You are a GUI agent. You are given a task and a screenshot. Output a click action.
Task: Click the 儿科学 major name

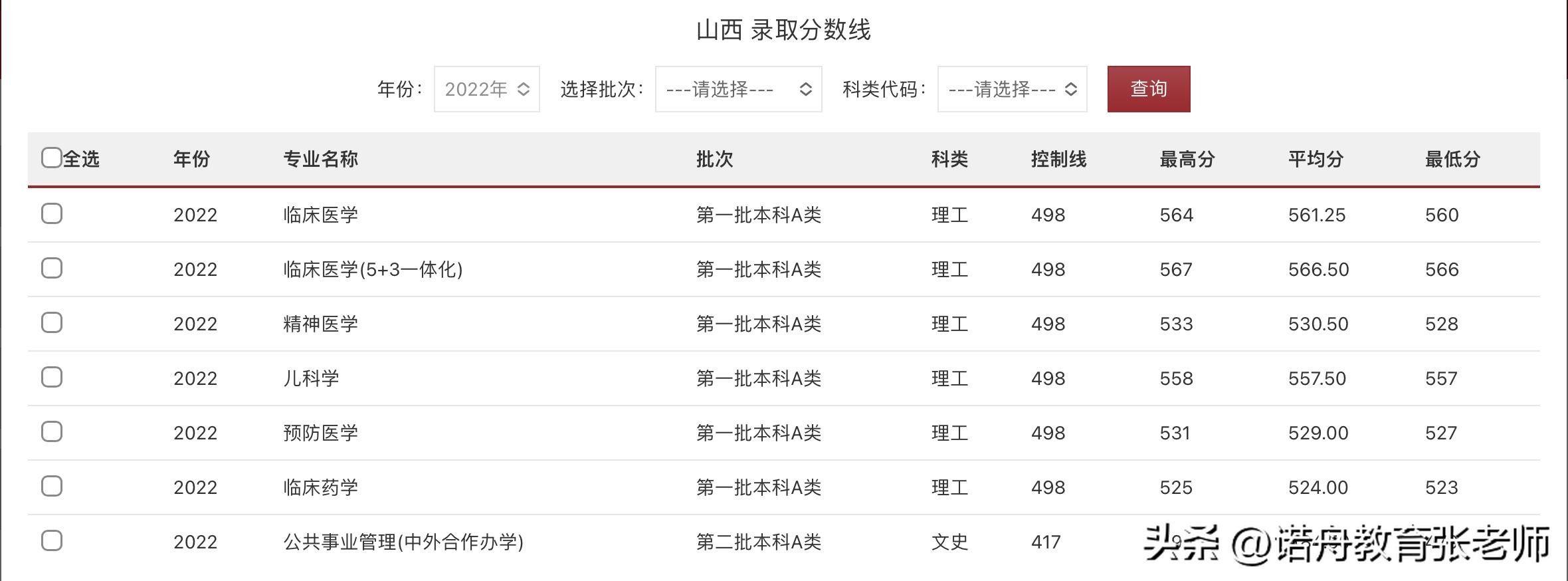(x=312, y=379)
